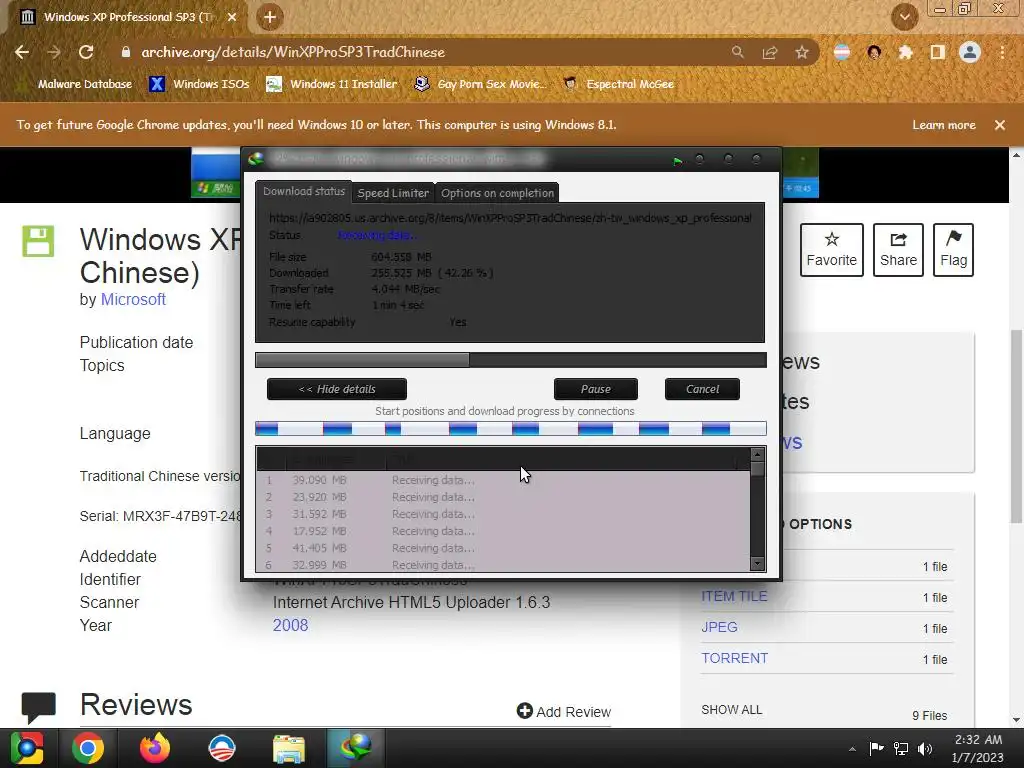This screenshot has height=768, width=1024.
Task: Open Chrome three-dot menu
Action: (x=1002, y=52)
